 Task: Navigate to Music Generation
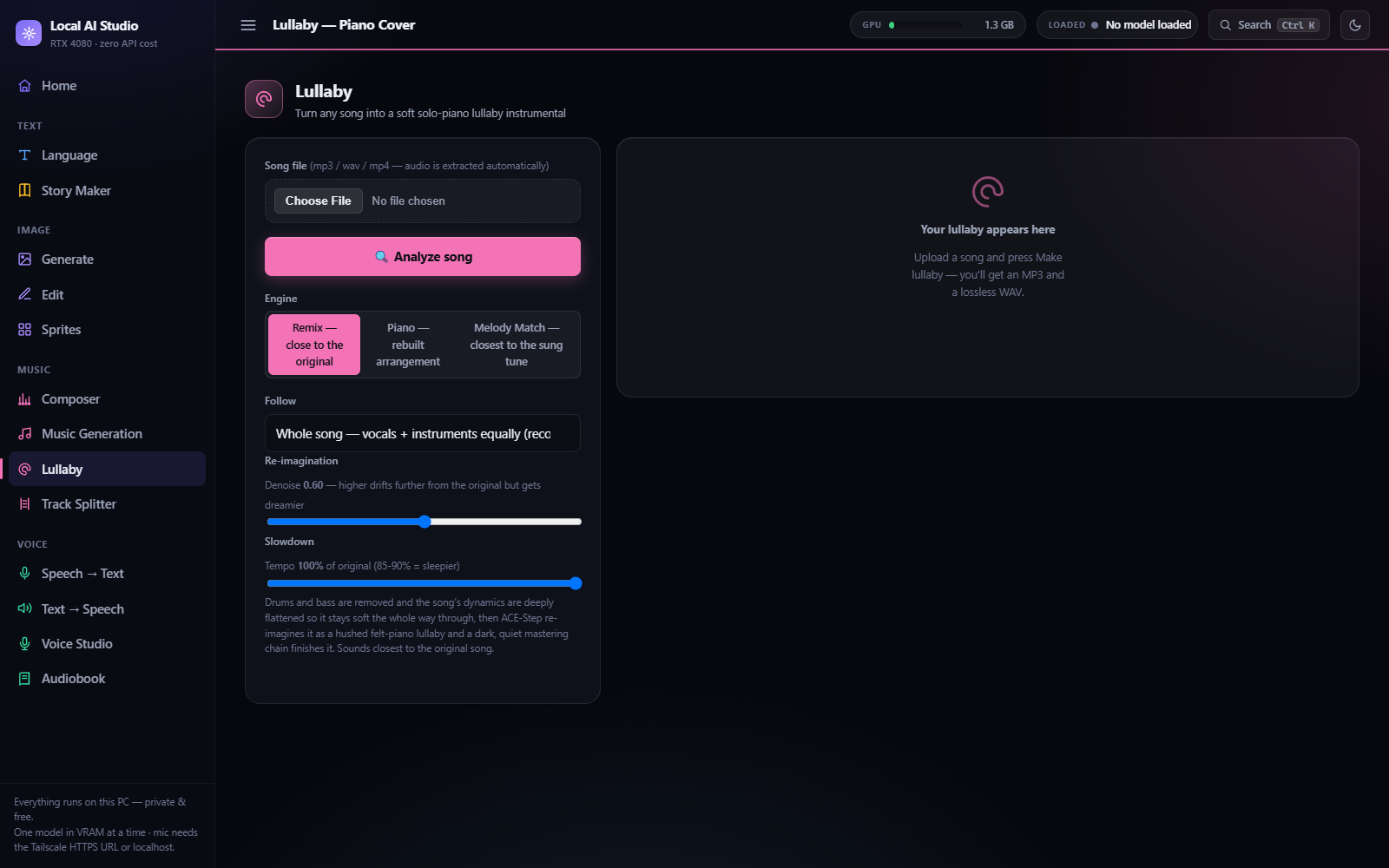pos(108,434)
